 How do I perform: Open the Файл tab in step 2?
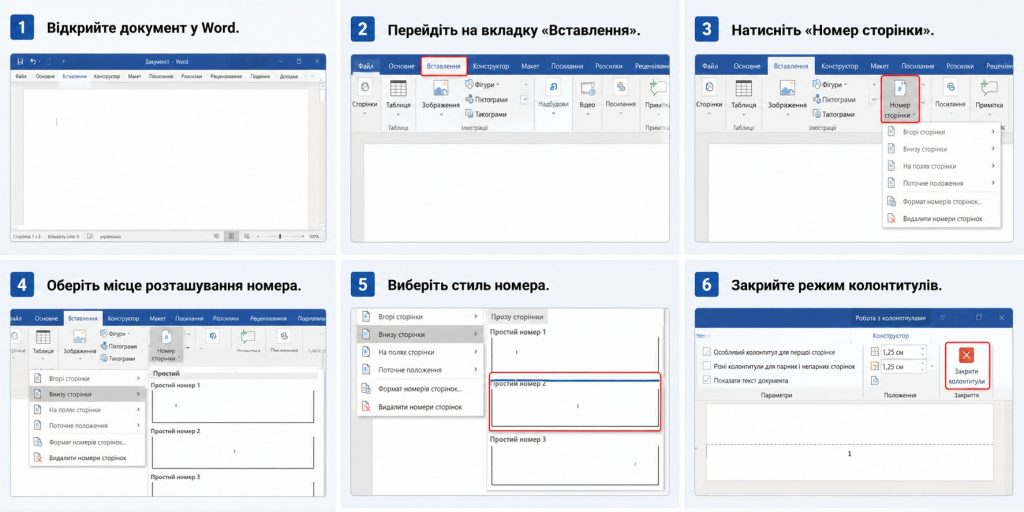coord(364,66)
